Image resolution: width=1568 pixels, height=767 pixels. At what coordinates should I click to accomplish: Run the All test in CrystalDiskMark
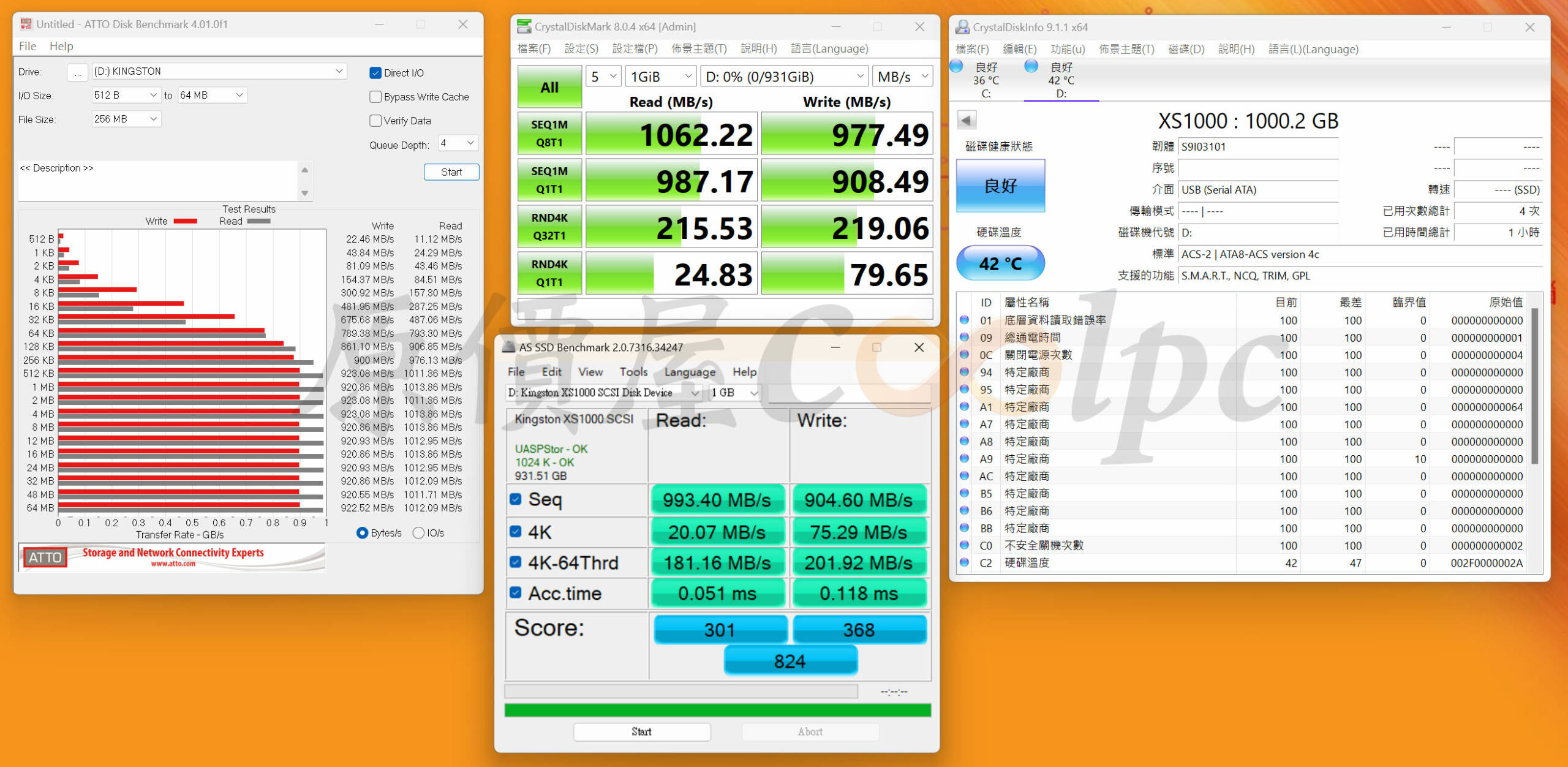[548, 86]
